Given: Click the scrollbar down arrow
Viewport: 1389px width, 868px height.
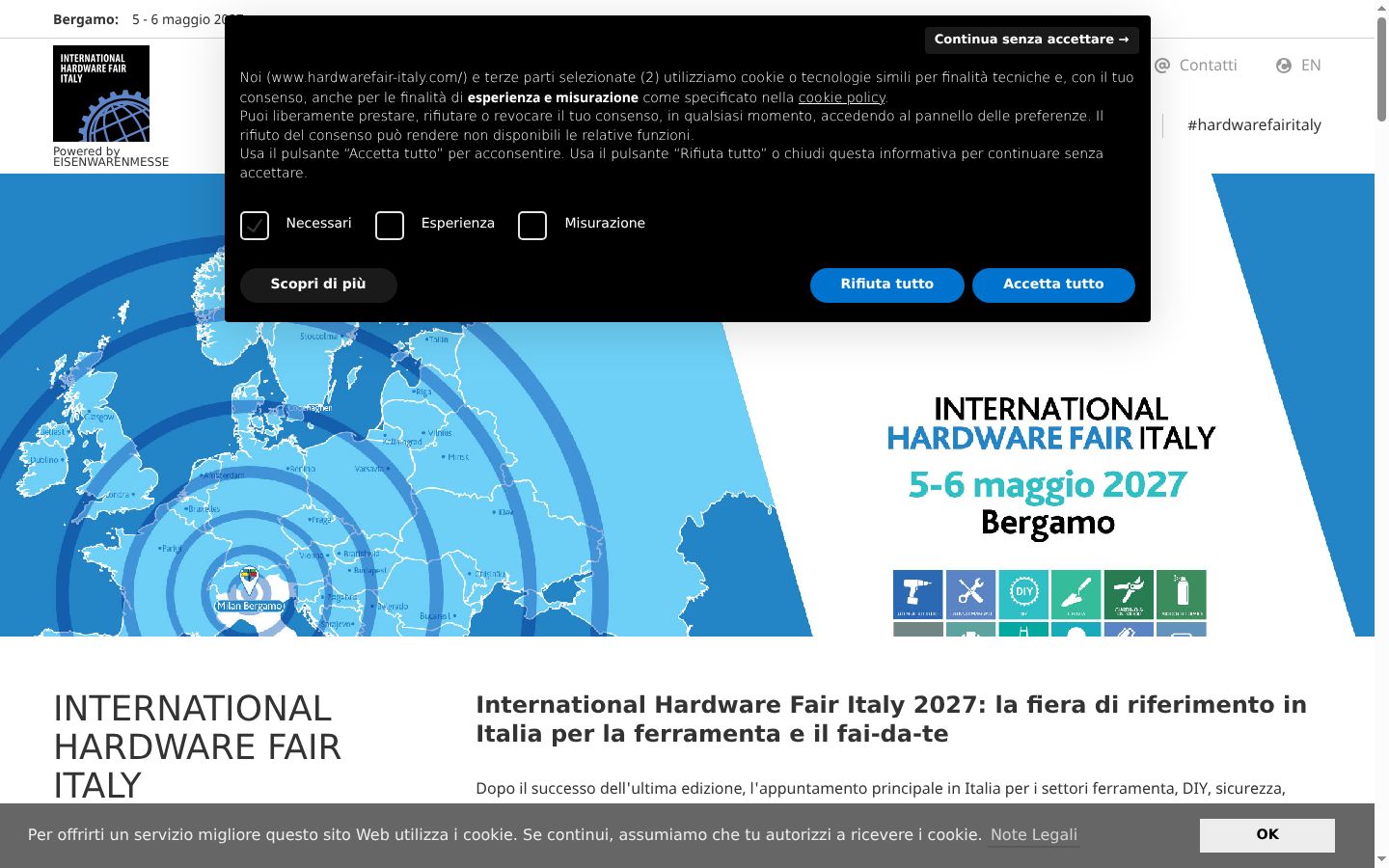Looking at the screenshot, I should coord(1381,859).
